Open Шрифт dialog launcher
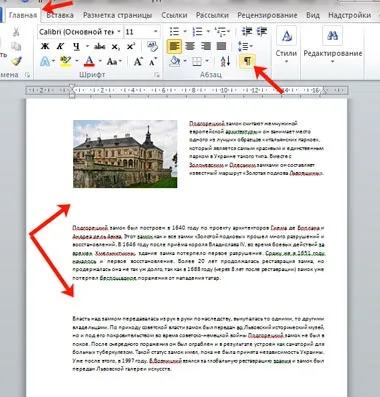 pos(157,76)
